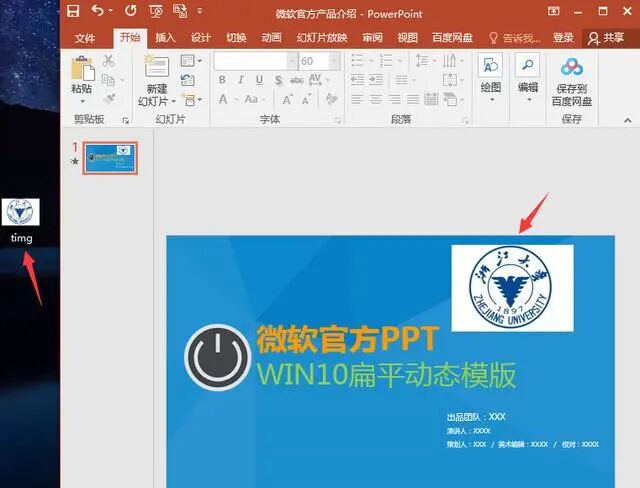Click the Save icon in quick access toolbar
This screenshot has width=640, height=488.
coord(73,11)
